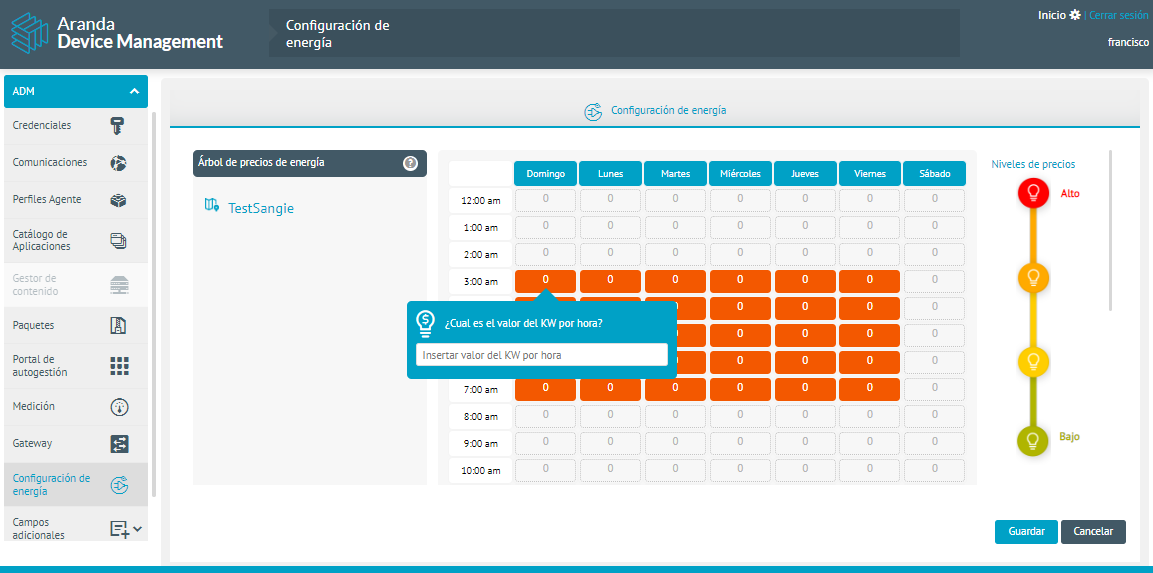Click Jueves 1:00 am price cell

pos(805,227)
